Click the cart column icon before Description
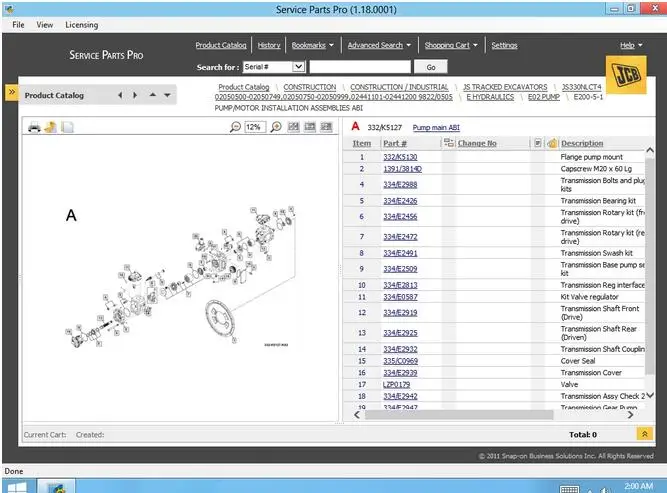This screenshot has height=493, width=667. pos(552,143)
